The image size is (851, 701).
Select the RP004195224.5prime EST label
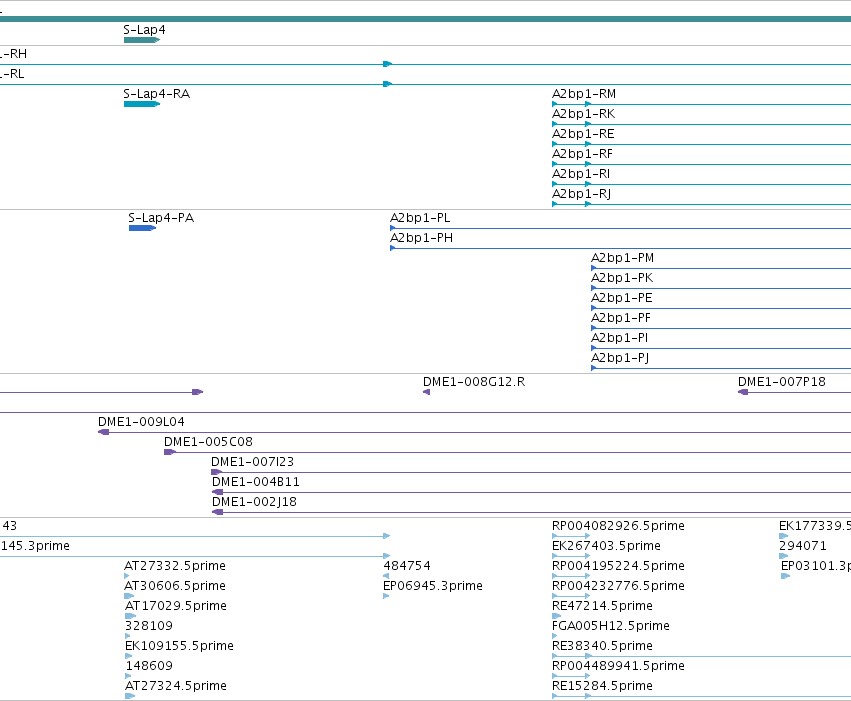click(618, 566)
